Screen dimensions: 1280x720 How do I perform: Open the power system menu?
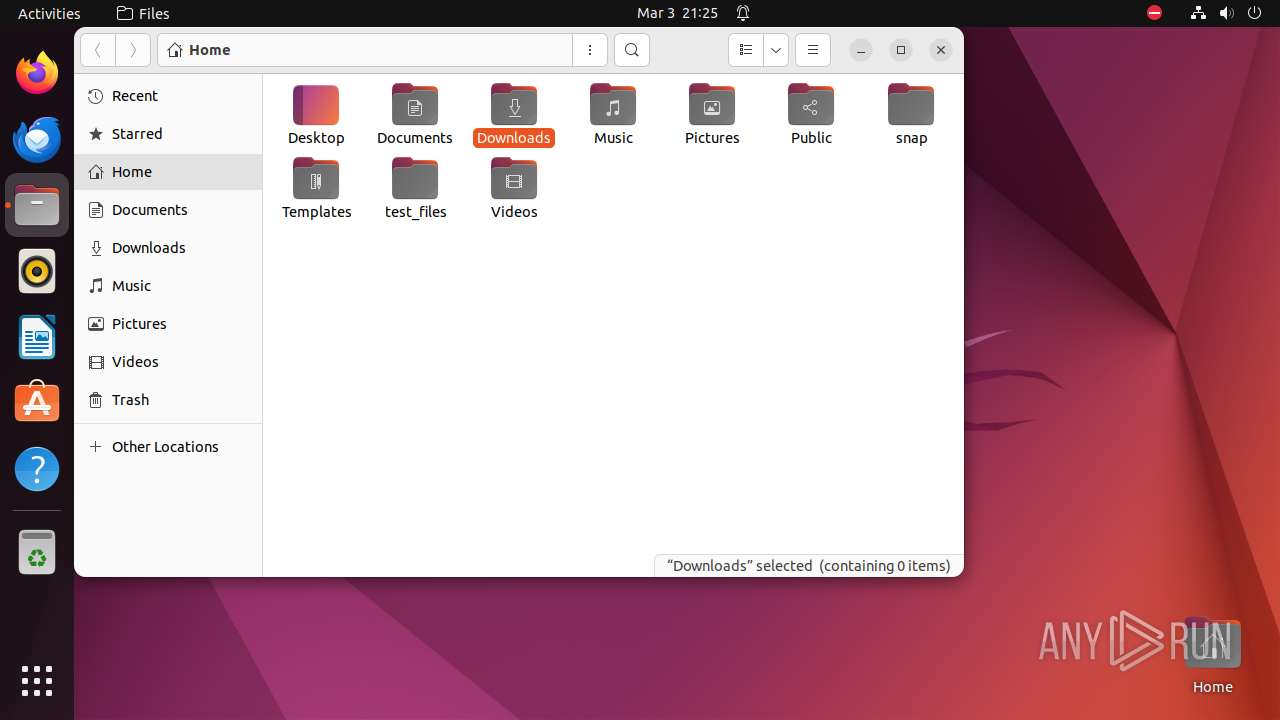coord(1254,13)
